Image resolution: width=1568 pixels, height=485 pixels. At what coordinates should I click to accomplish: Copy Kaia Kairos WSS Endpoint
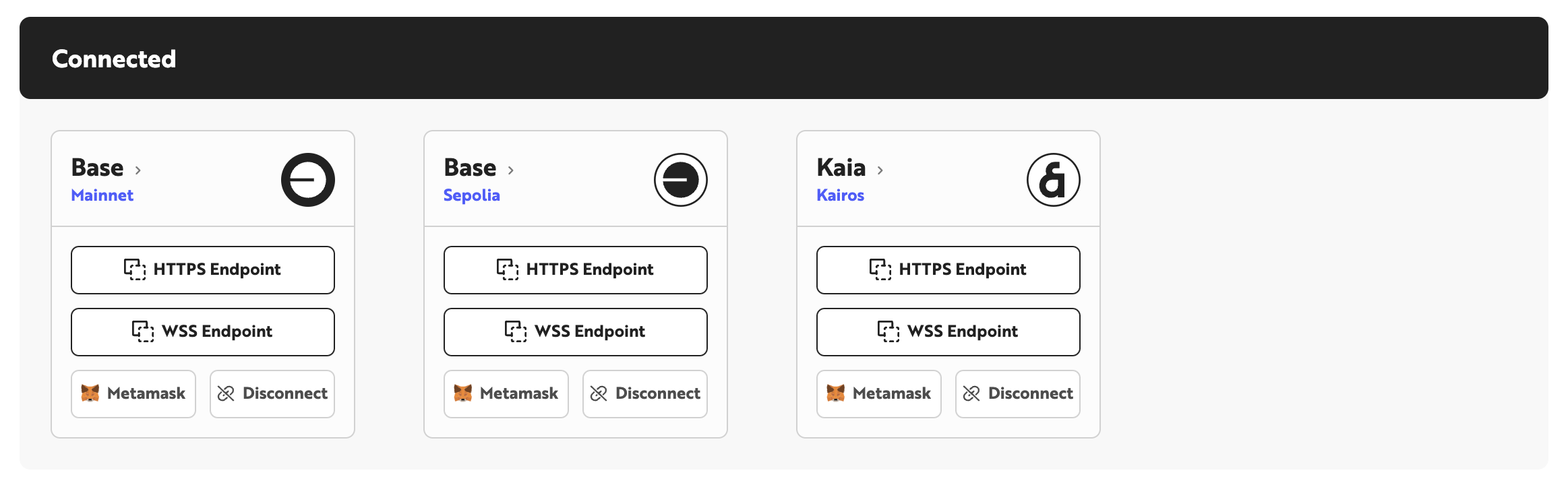pyautogui.click(x=948, y=332)
